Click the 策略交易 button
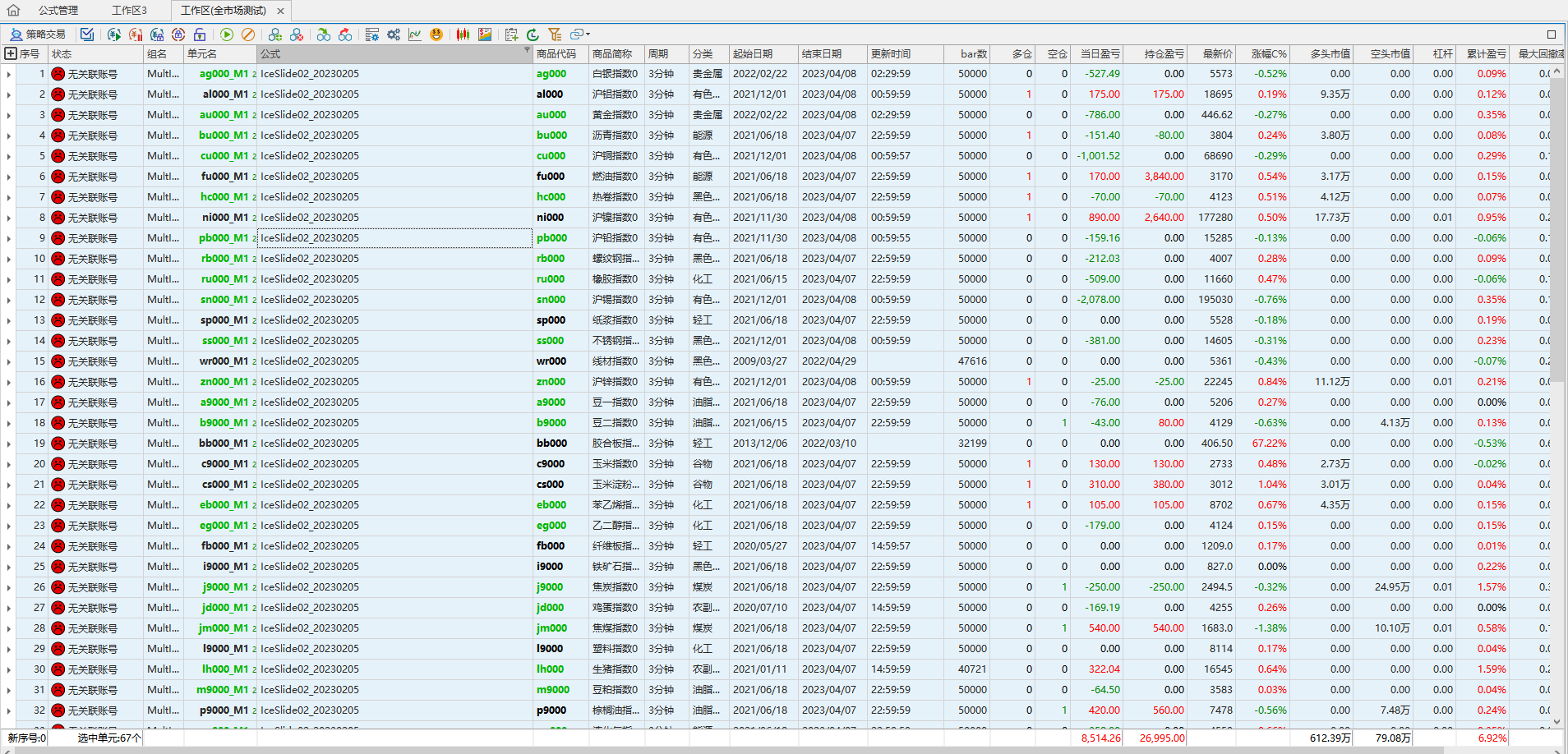Viewport: 1568px width, 754px height. point(38,34)
